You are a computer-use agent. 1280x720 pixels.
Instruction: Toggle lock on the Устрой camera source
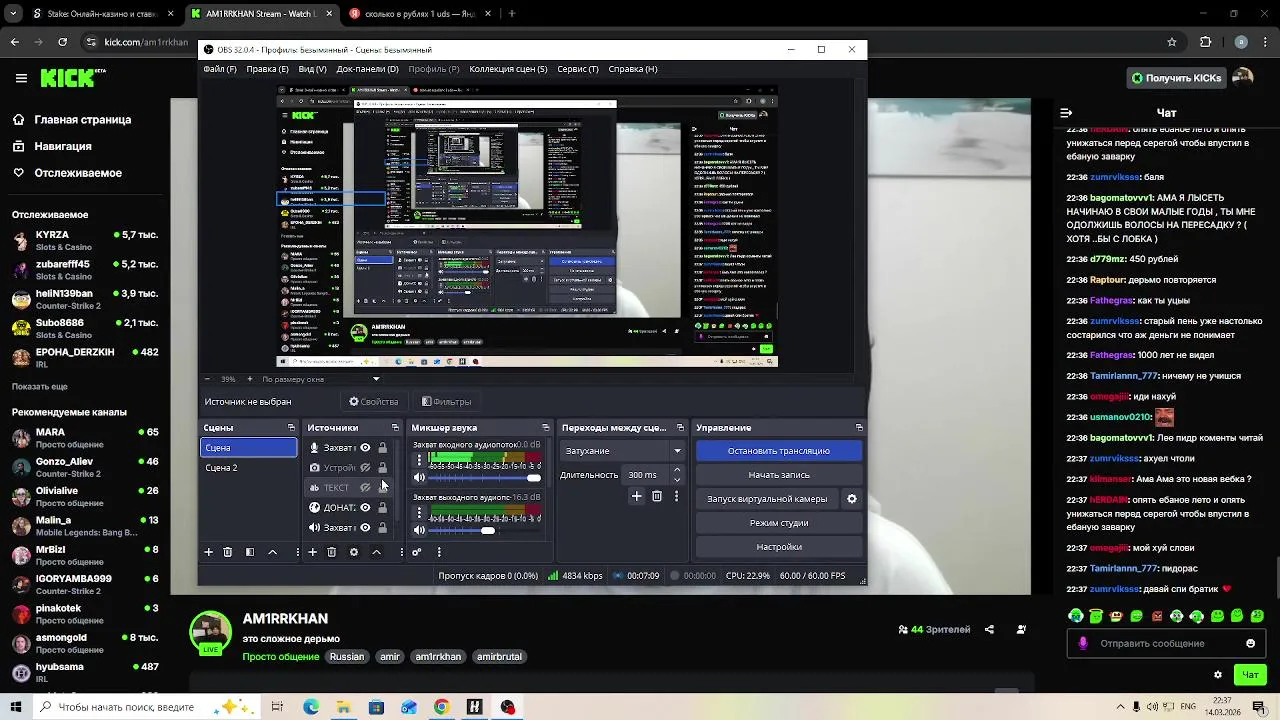click(382, 468)
